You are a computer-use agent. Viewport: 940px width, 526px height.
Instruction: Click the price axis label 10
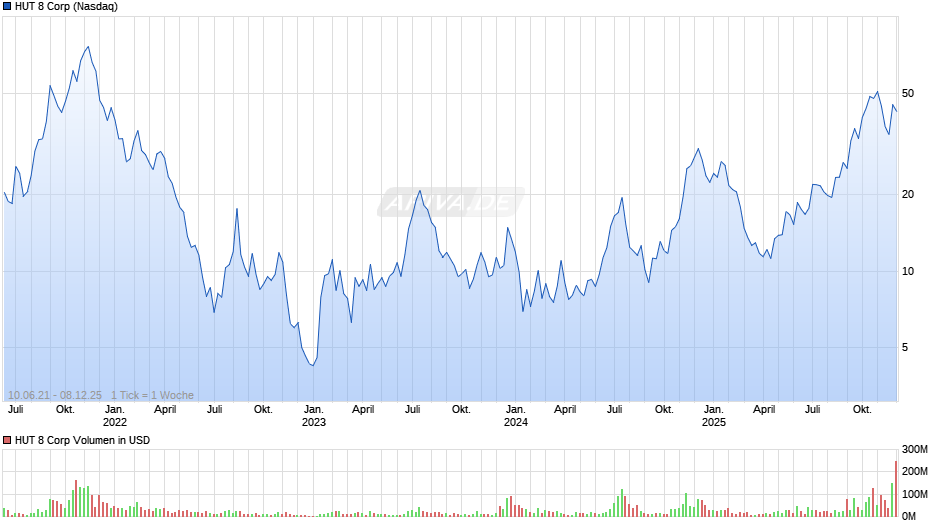[908, 272]
